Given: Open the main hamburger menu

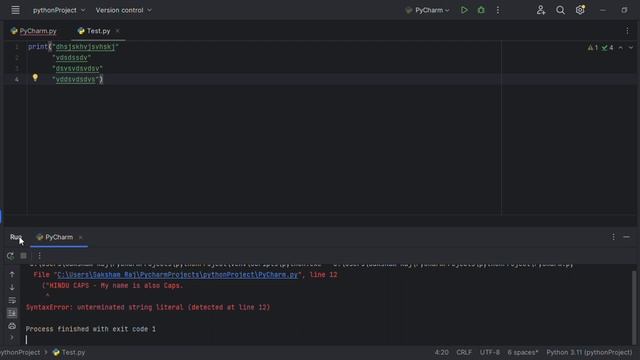Looking at the screenshot, I should 15,10.
